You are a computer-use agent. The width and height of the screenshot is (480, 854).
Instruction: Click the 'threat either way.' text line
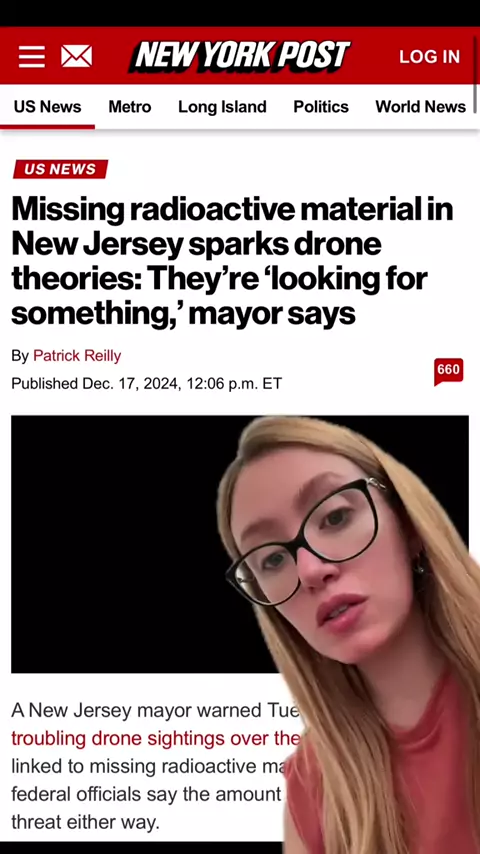[86, 822]
